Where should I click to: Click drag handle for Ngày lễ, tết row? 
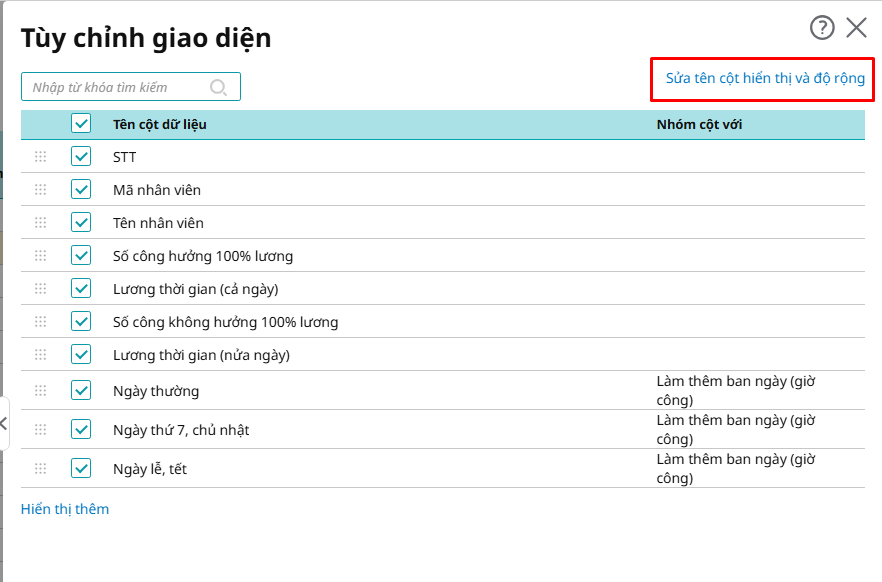41,468
